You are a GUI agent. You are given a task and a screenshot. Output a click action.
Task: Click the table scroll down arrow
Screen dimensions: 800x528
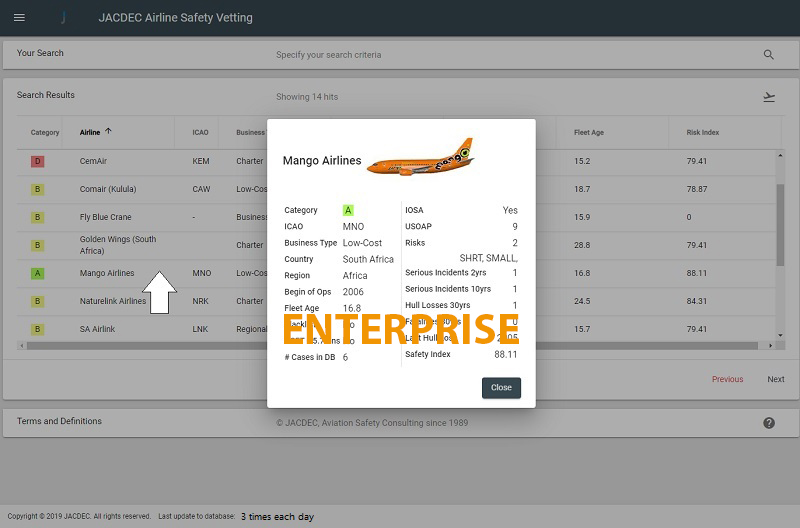click(x=780, y=335)
